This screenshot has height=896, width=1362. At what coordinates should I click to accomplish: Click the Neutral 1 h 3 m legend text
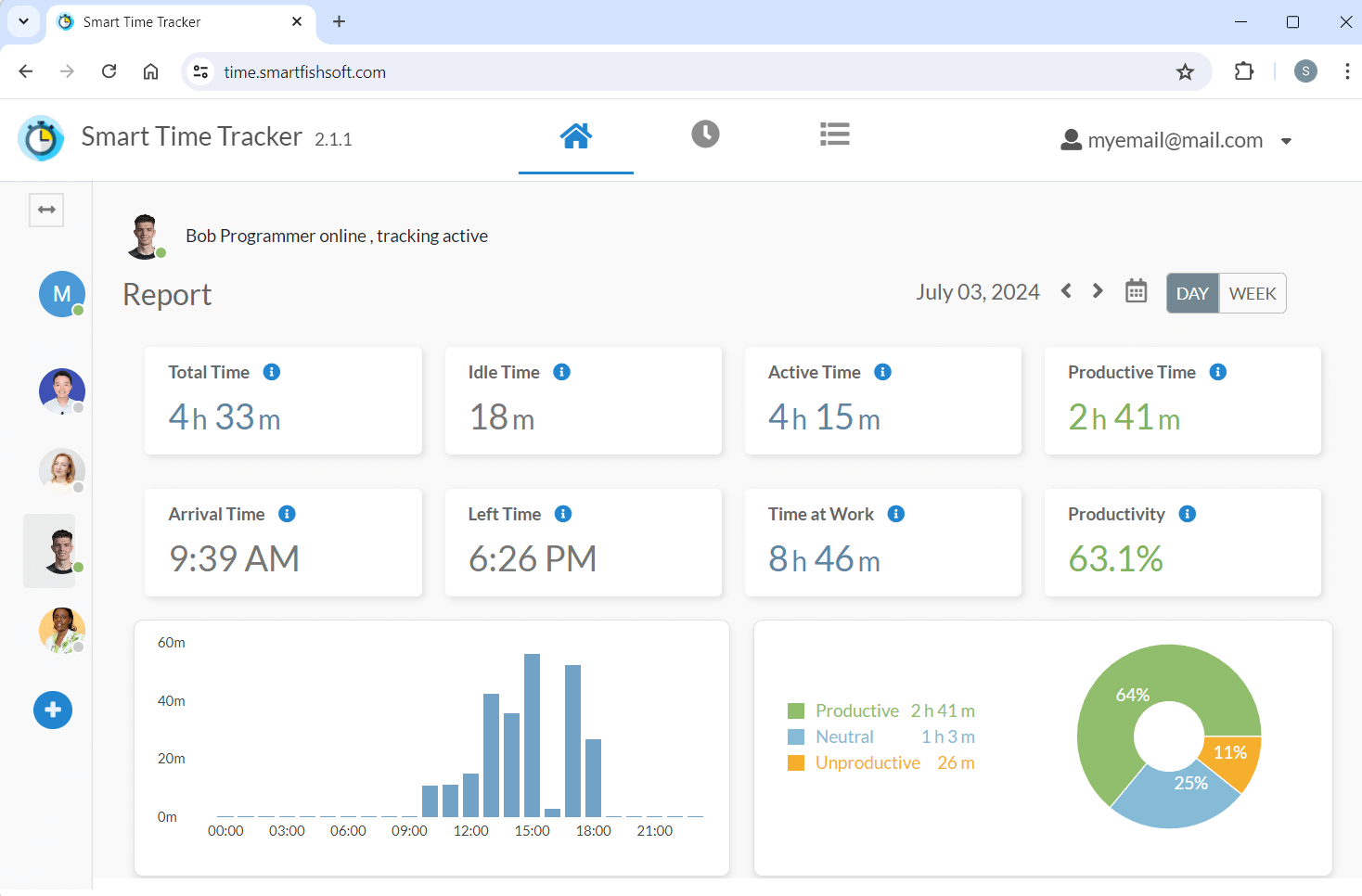(895, 737)
